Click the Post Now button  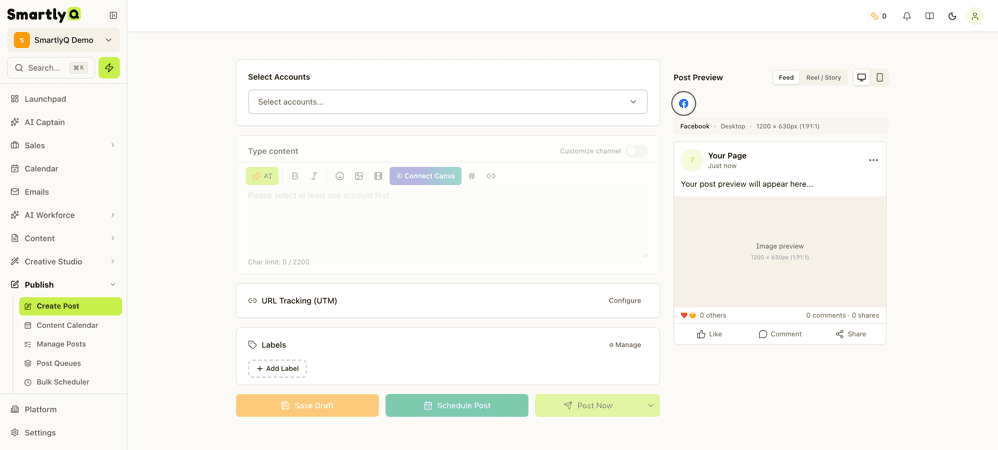click(589, 405)
